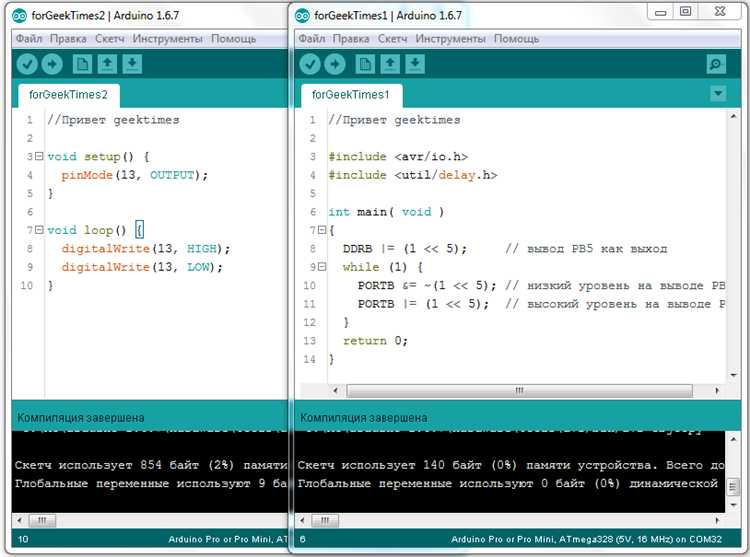Click void setup() line in forGeekTimes2
750x557 pixels.
coord(98,156)
